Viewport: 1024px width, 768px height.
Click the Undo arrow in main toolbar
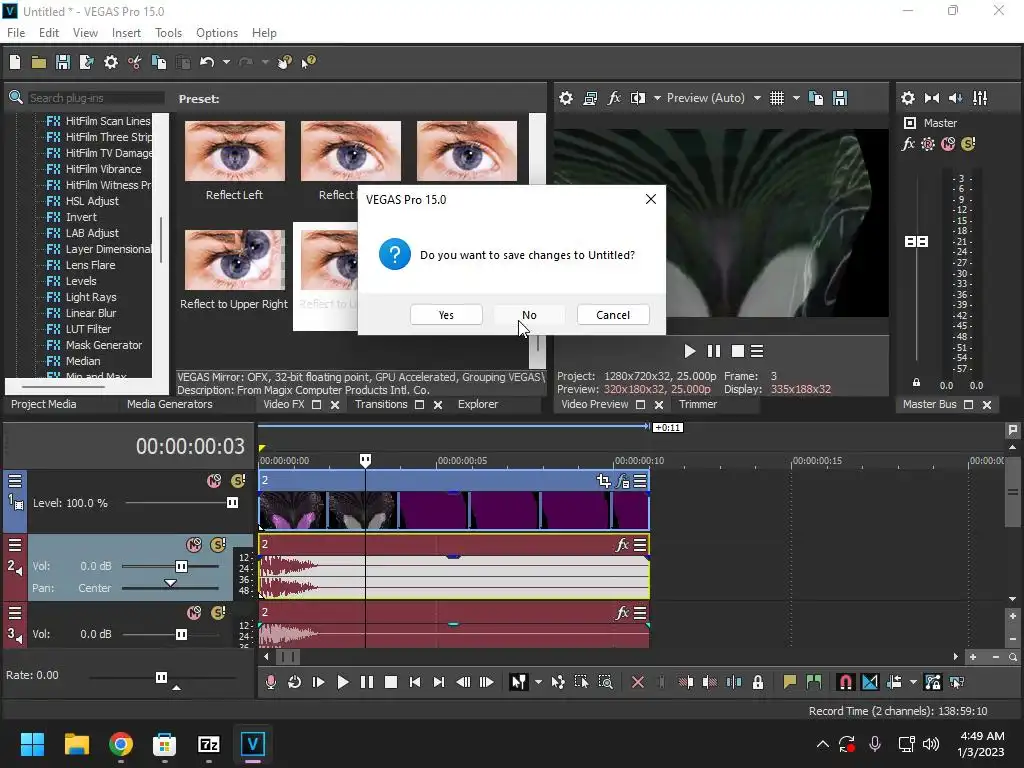coord(207,62)
